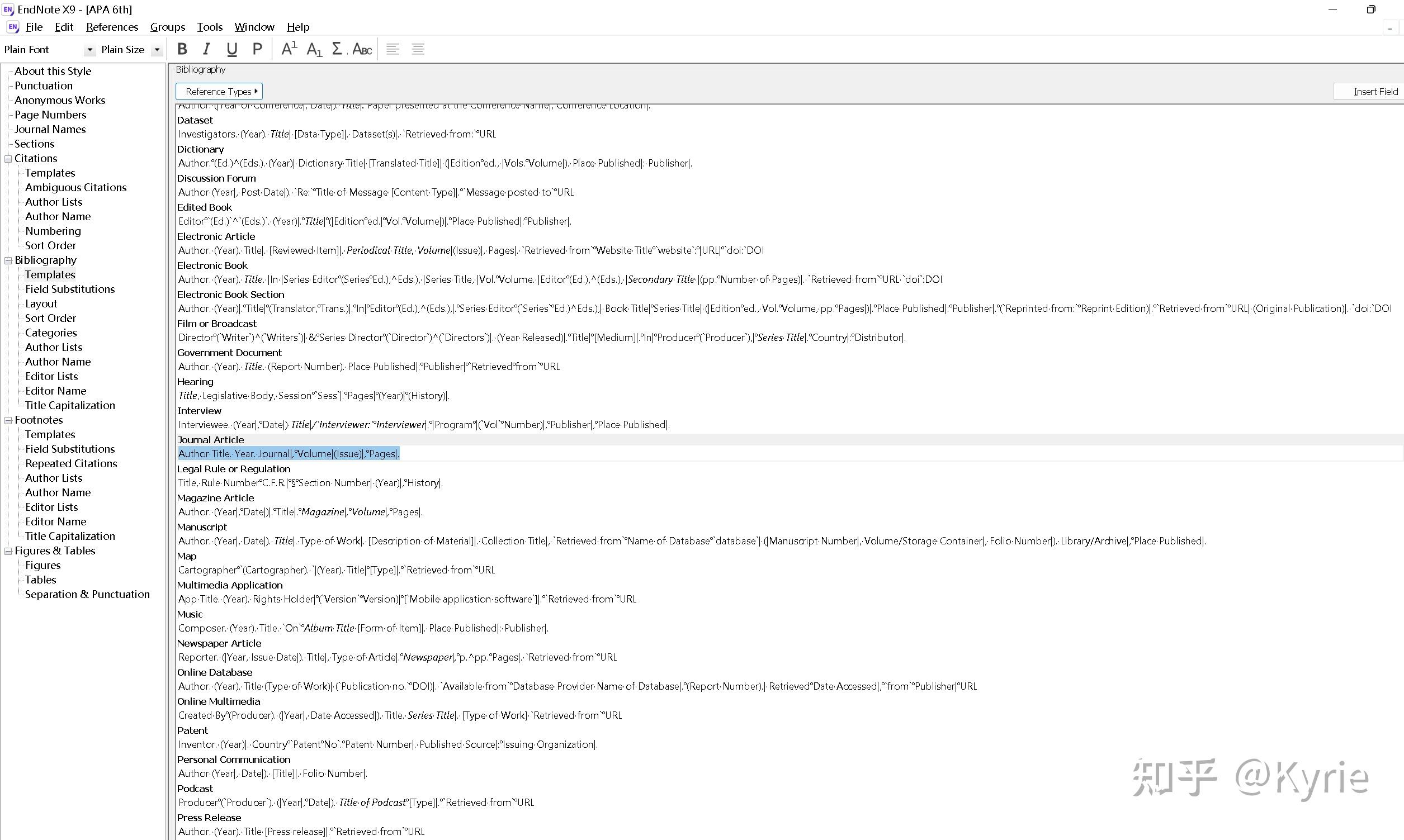This screenshot has width=1404, height=840.
Task: Click the Government Document heading
Action: (229, 353)
